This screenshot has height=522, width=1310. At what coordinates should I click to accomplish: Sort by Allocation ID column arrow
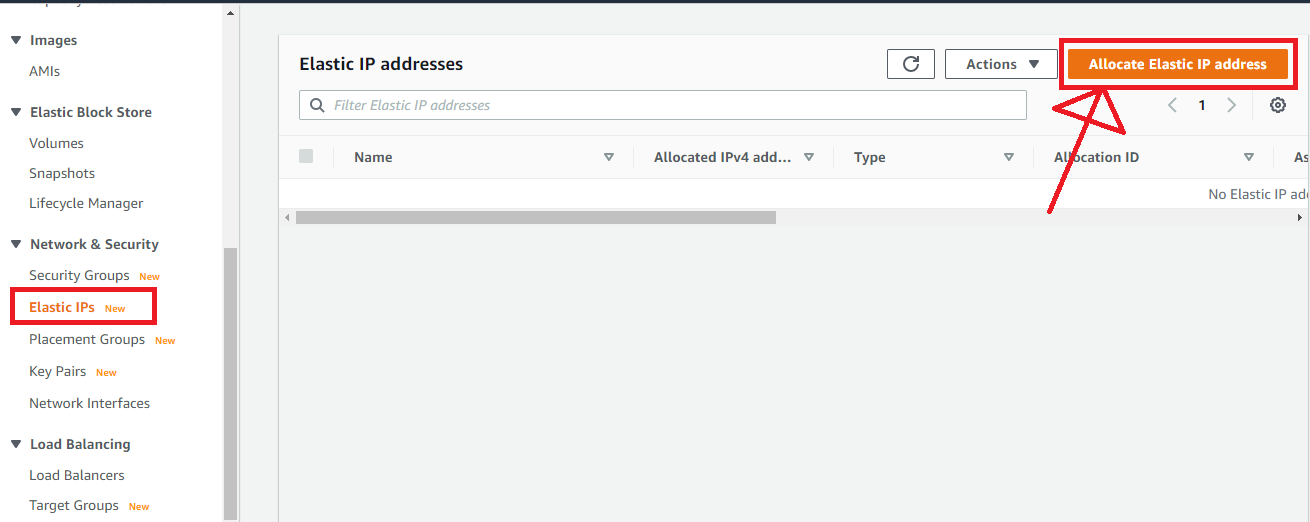coord(1248,157)
